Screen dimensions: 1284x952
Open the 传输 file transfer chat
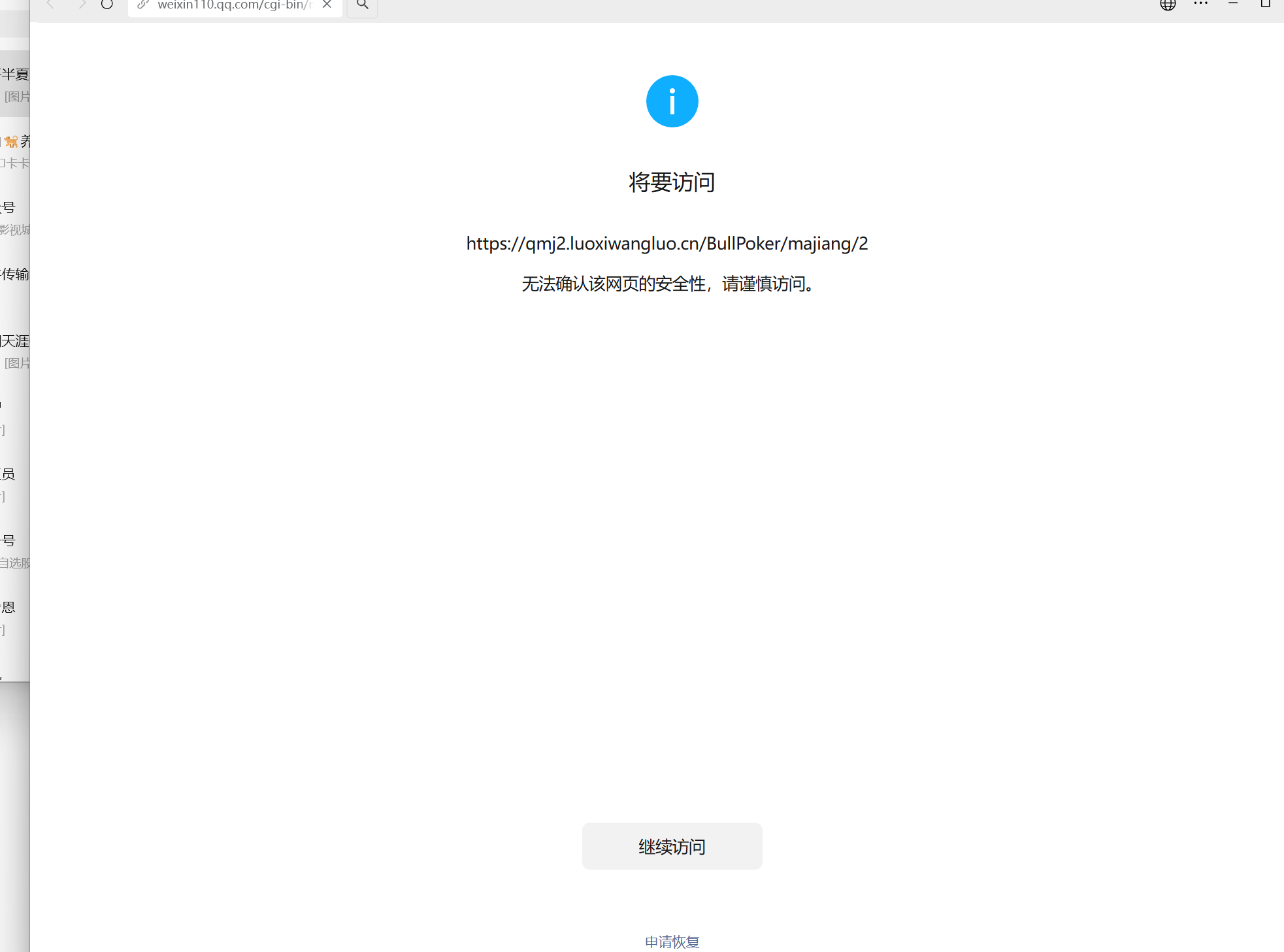point(15,274)
